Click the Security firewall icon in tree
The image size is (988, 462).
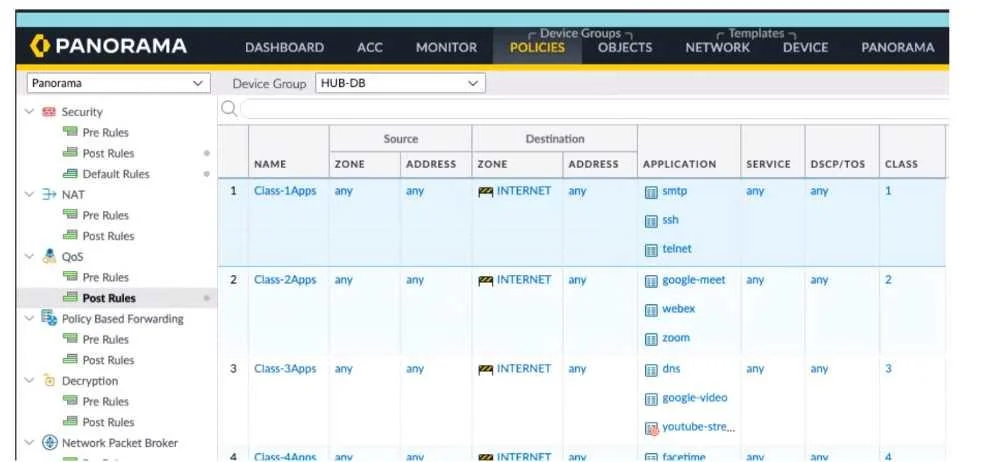[49, 112]
